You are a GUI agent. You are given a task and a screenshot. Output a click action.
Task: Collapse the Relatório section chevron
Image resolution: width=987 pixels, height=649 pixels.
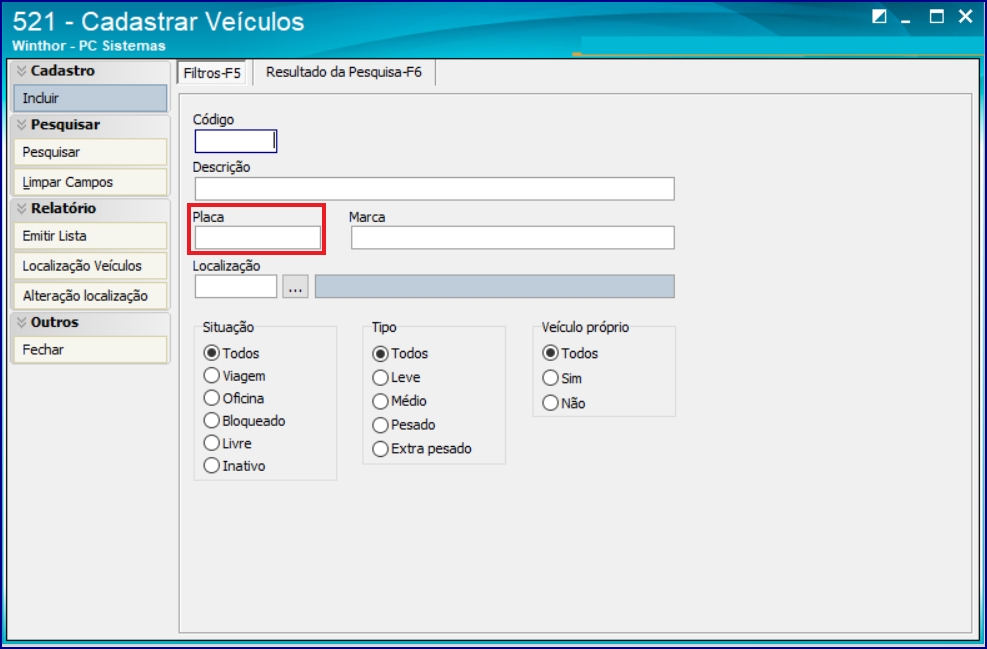[x=22, y=209]
